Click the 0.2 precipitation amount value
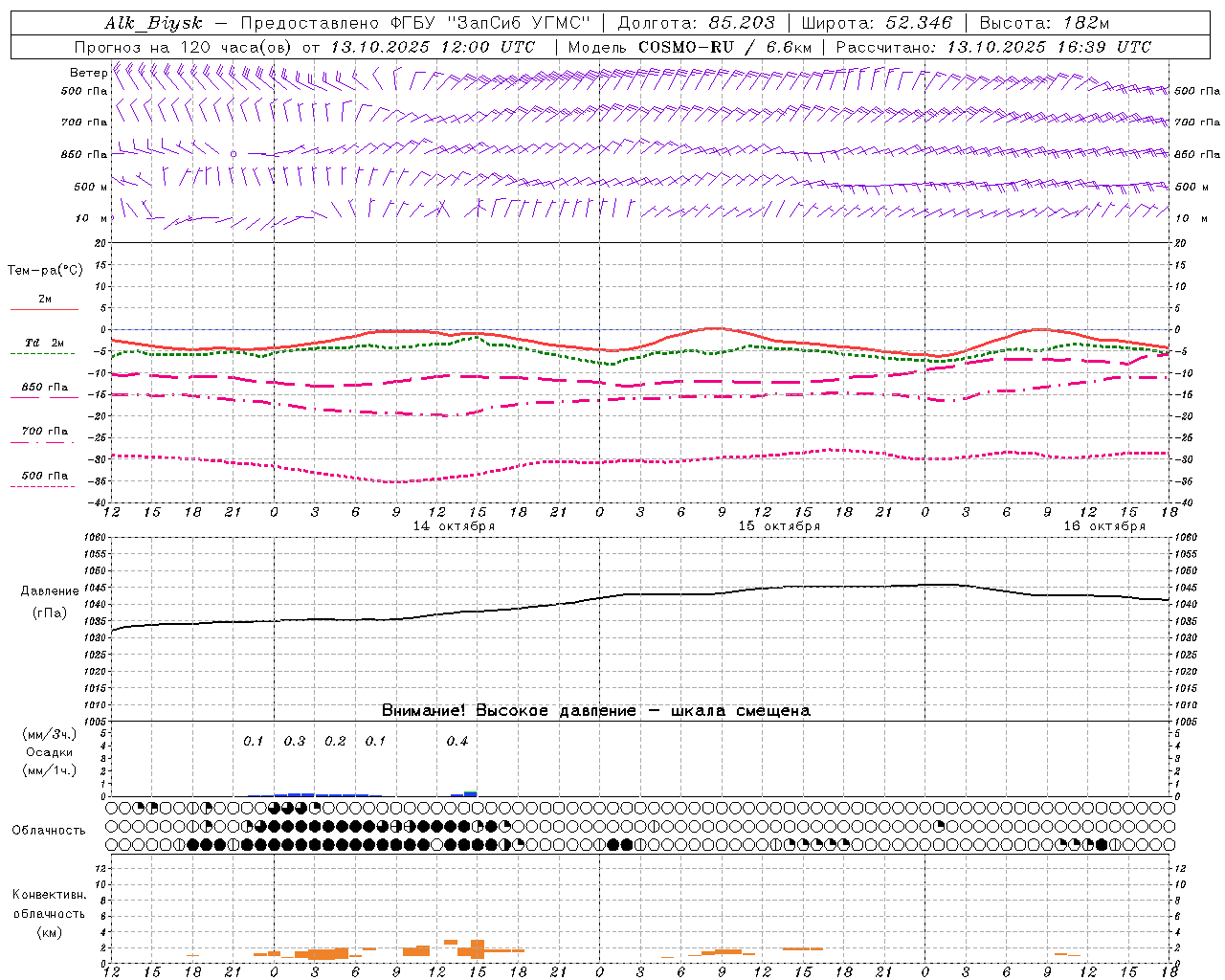The width and height of the screenshot is (1225, 980). click(335, 742)
